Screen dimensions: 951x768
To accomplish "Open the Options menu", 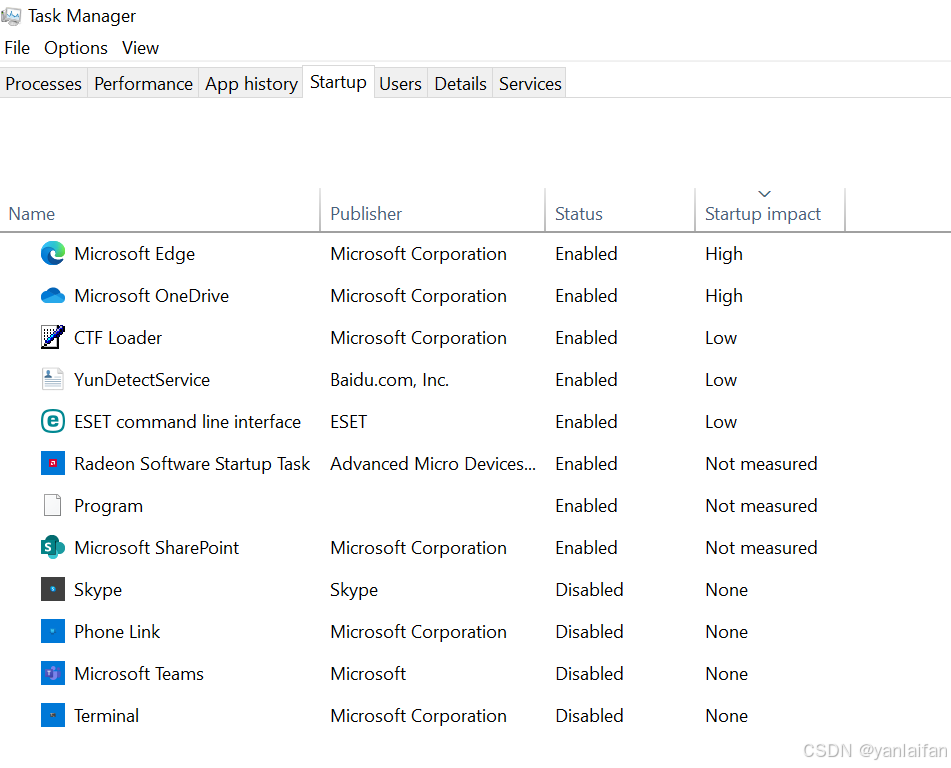I will click(76, 48).
